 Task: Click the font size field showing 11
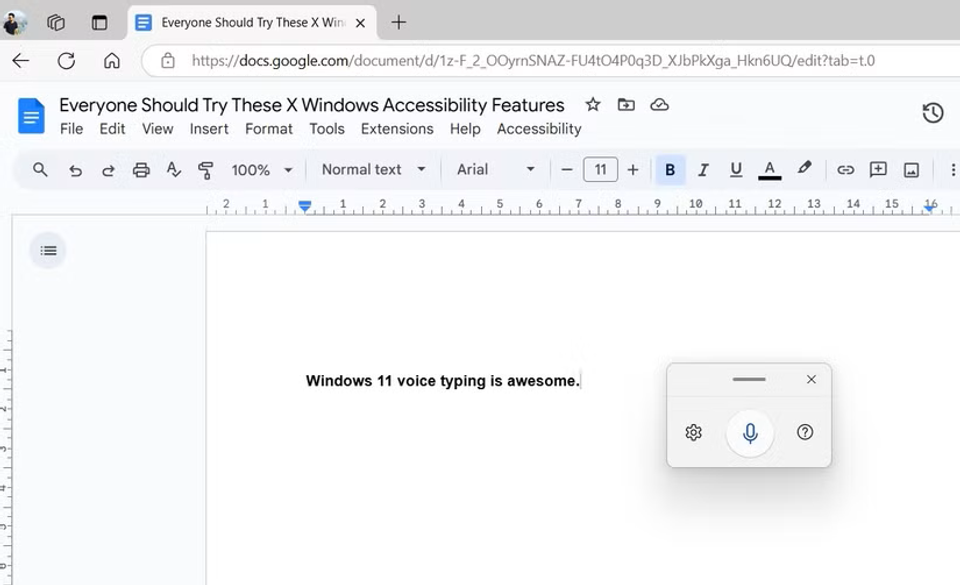click(600, 170)
